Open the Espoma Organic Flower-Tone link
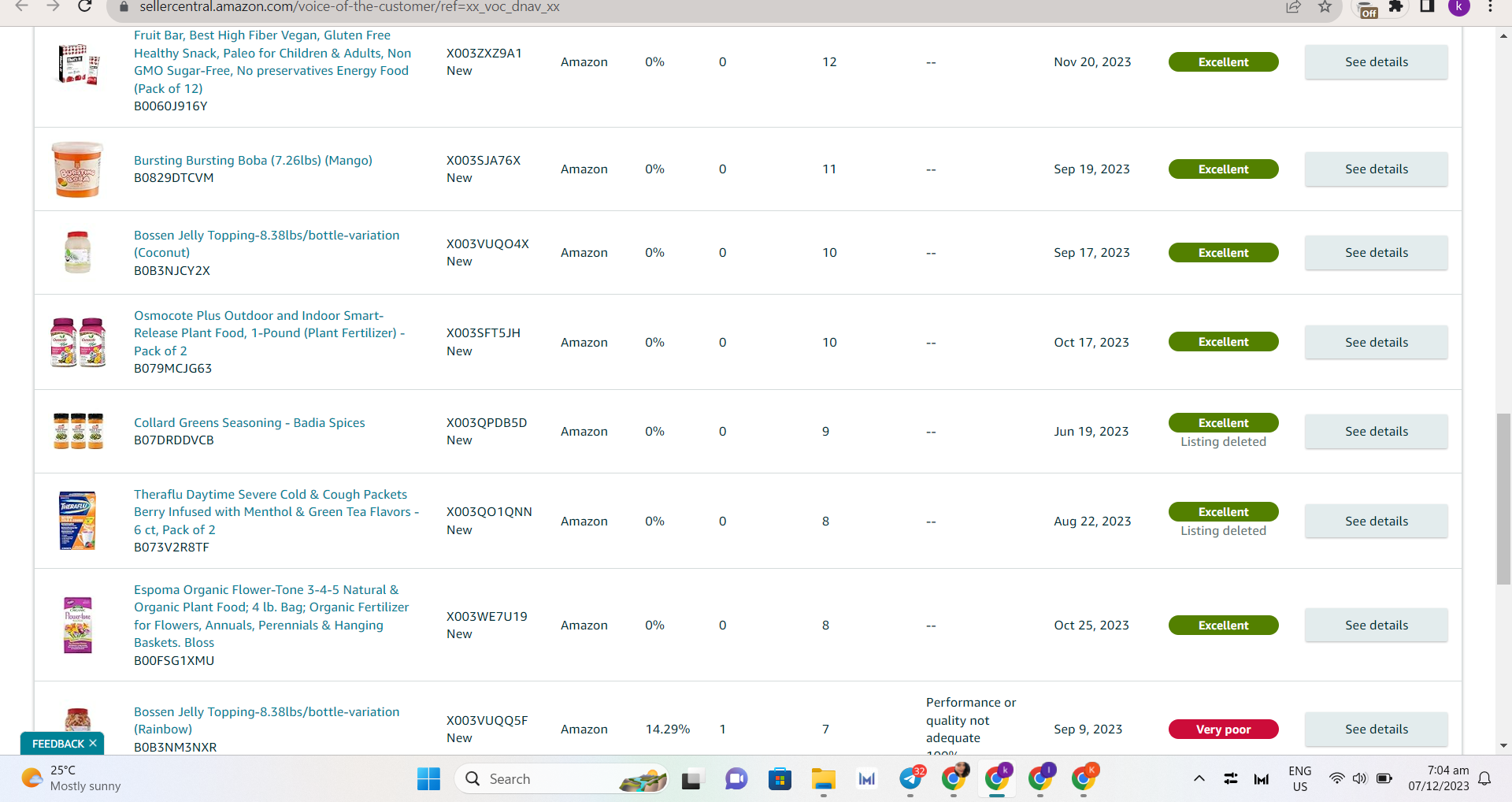The height and width of the screenshot is (802, 1512). click(272, 616)
